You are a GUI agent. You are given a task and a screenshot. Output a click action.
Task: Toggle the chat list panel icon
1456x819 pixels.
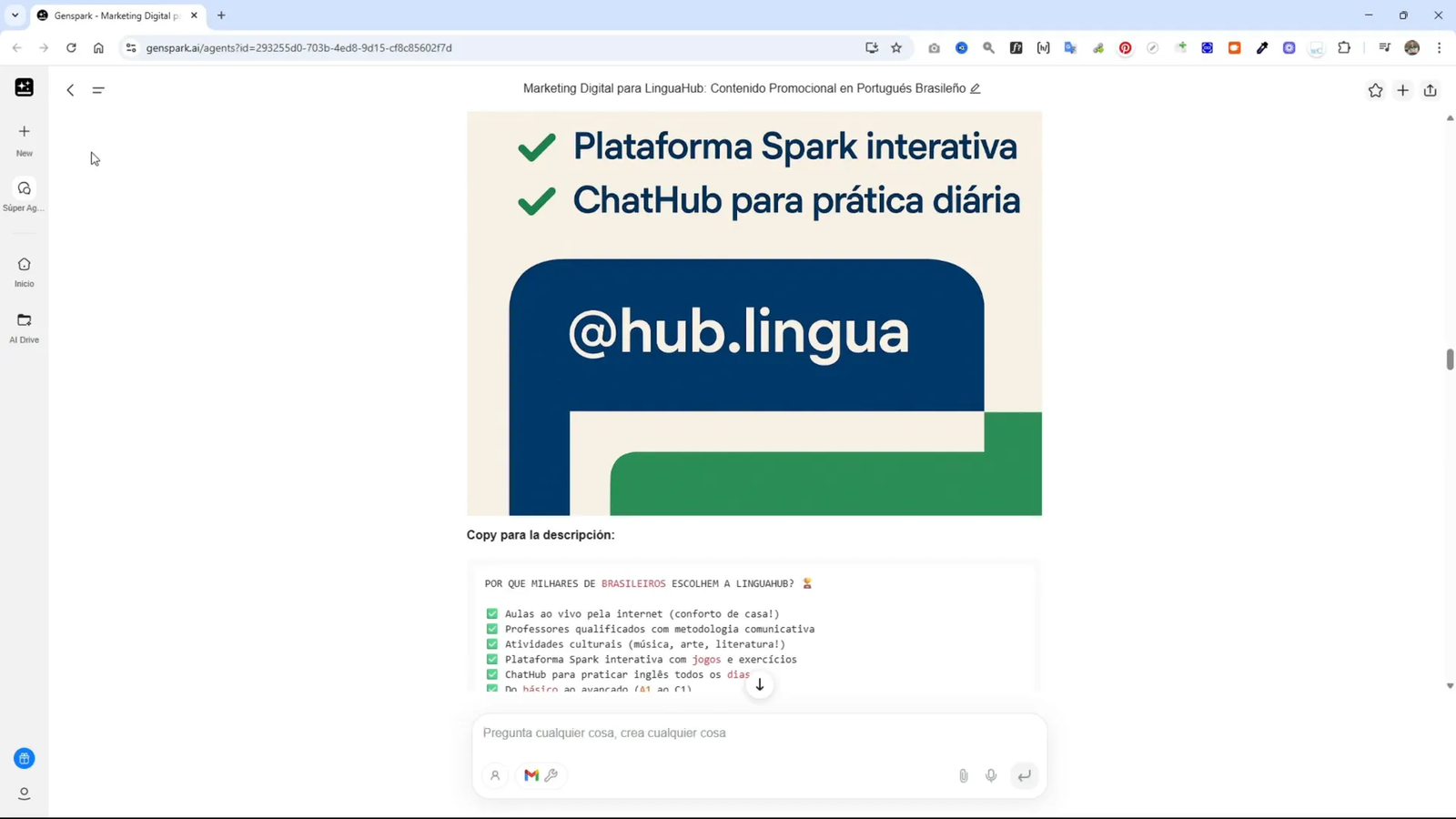(x=98, y=90)
